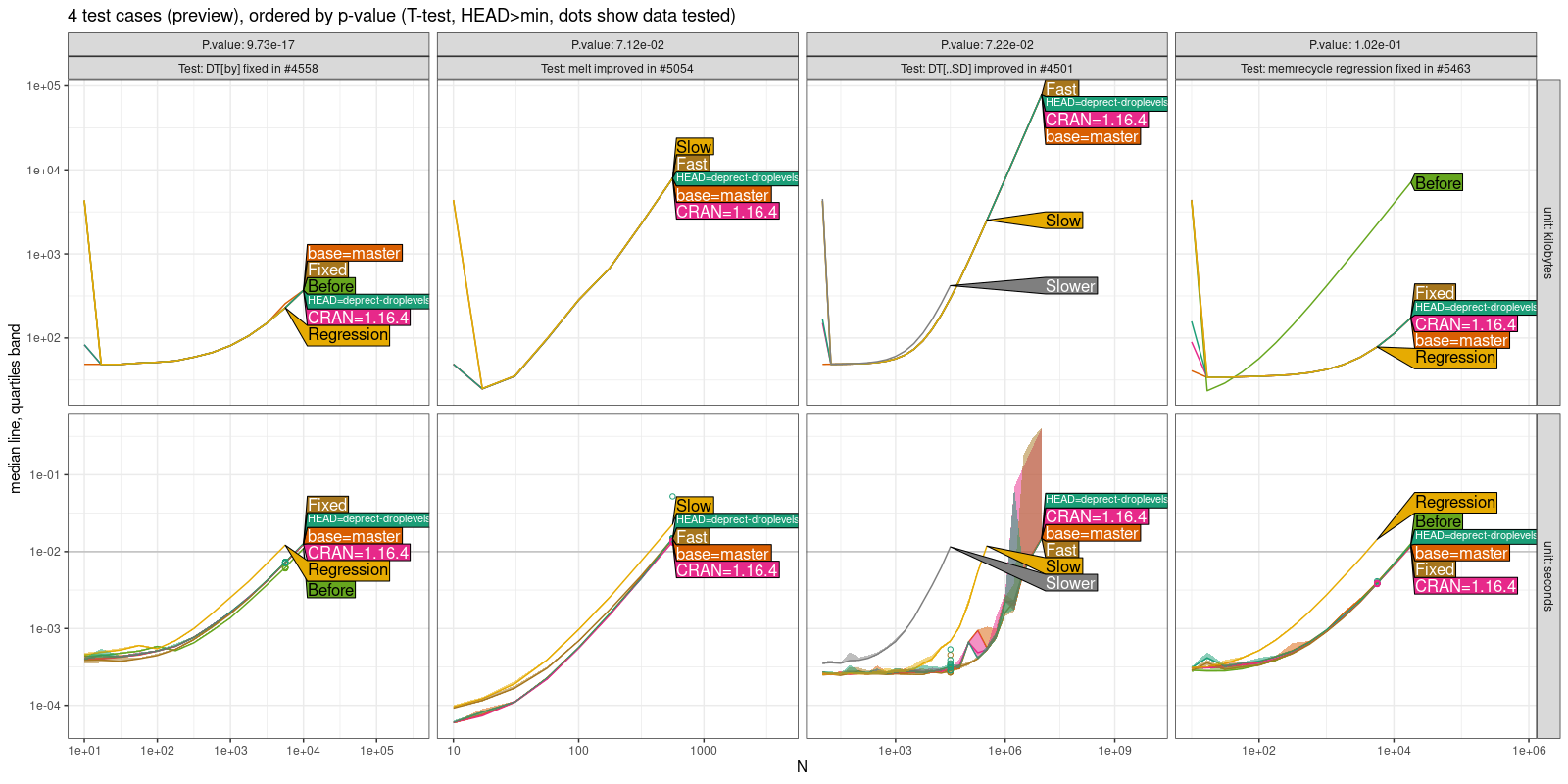The width and height of the screenshot is (1568, 784).
Task: Click 'HEAD=deprect-droplevels' label in melt kilobytes panel
Action: coord(737,178)
